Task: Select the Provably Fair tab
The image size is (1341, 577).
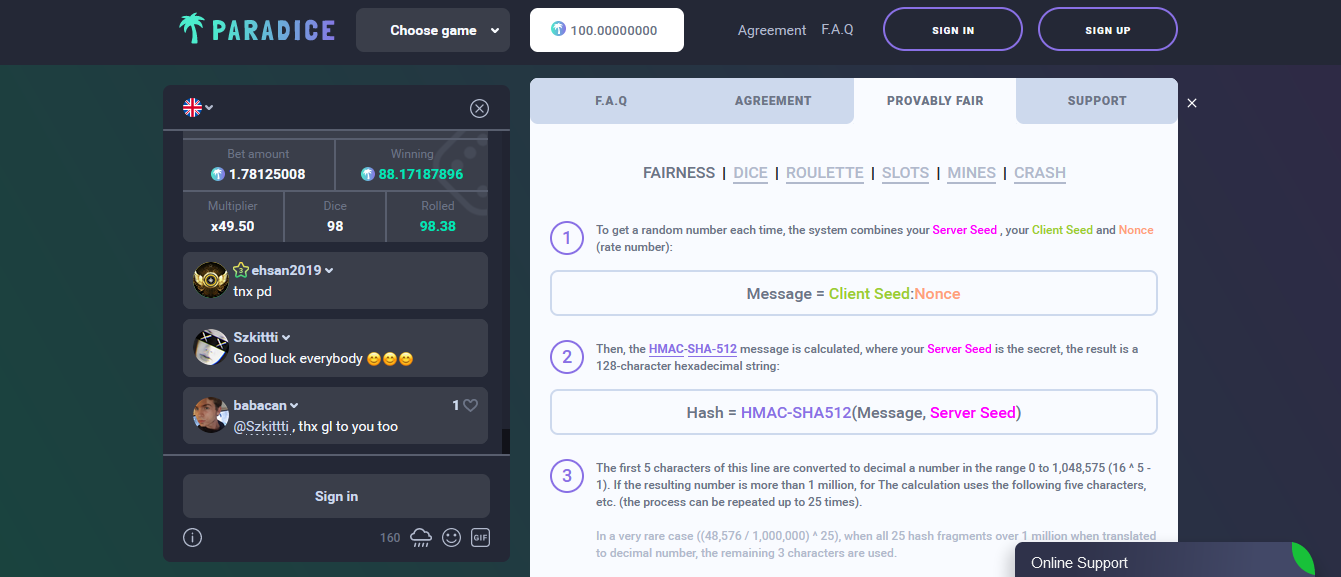Action: [x=935, y=101]
